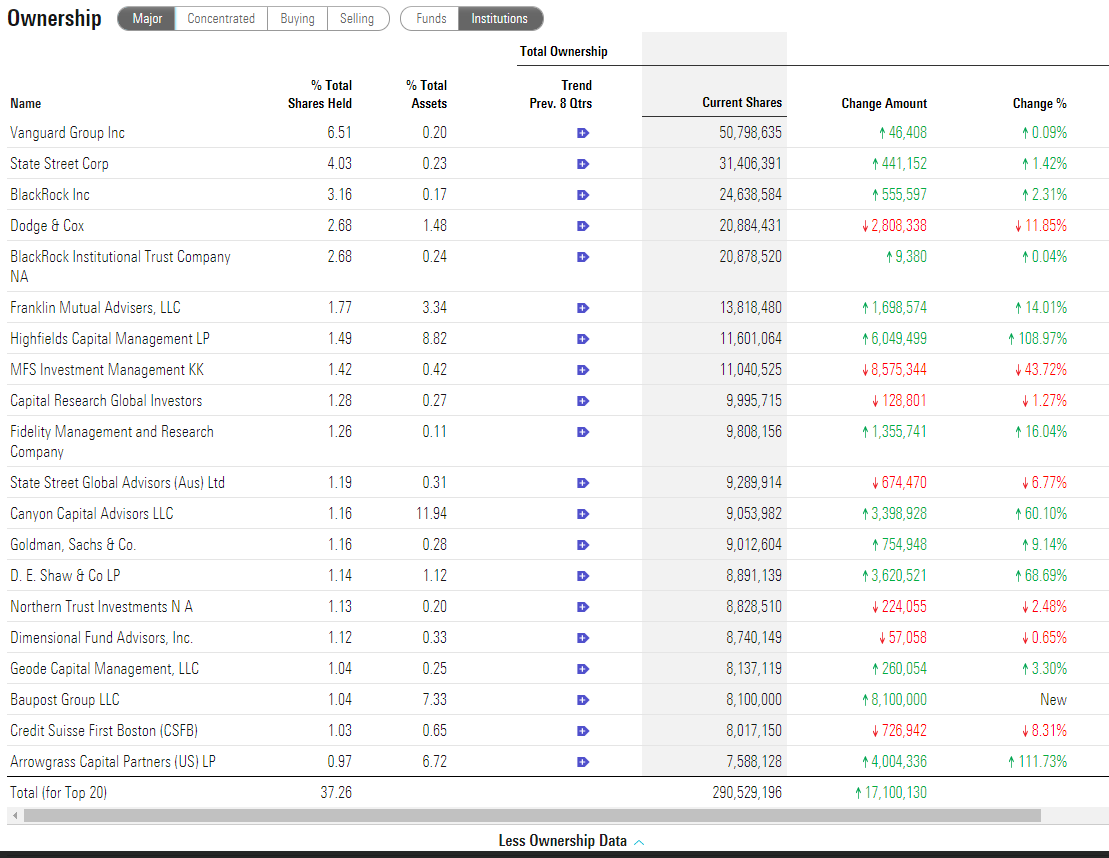Open trend icon for Canyon Capital Advisors
The width and height of the screenshot is (1109, 858).
pyautogui.click(x=583, y=514)
